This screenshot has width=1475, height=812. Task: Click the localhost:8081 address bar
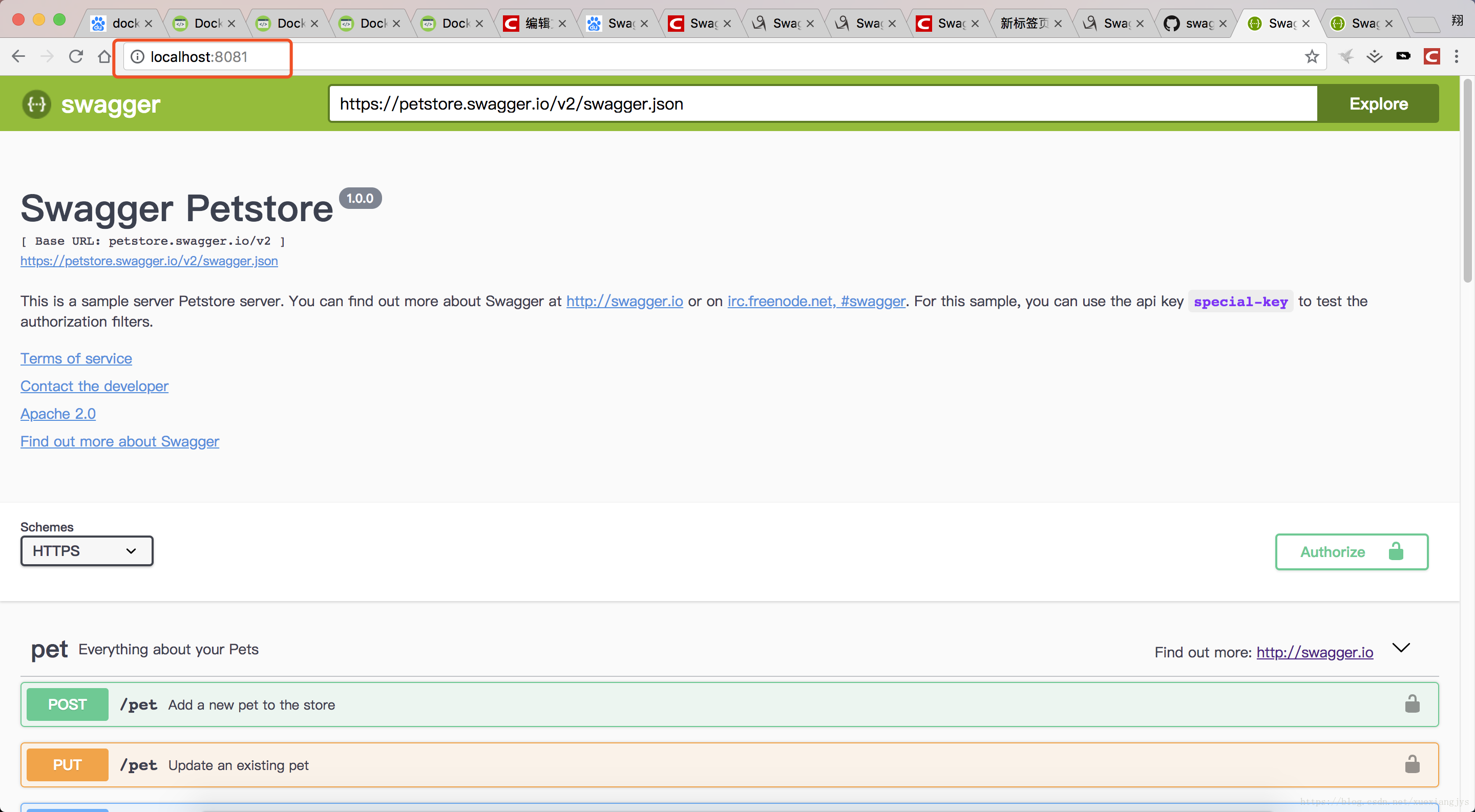[x=724, y=57]
